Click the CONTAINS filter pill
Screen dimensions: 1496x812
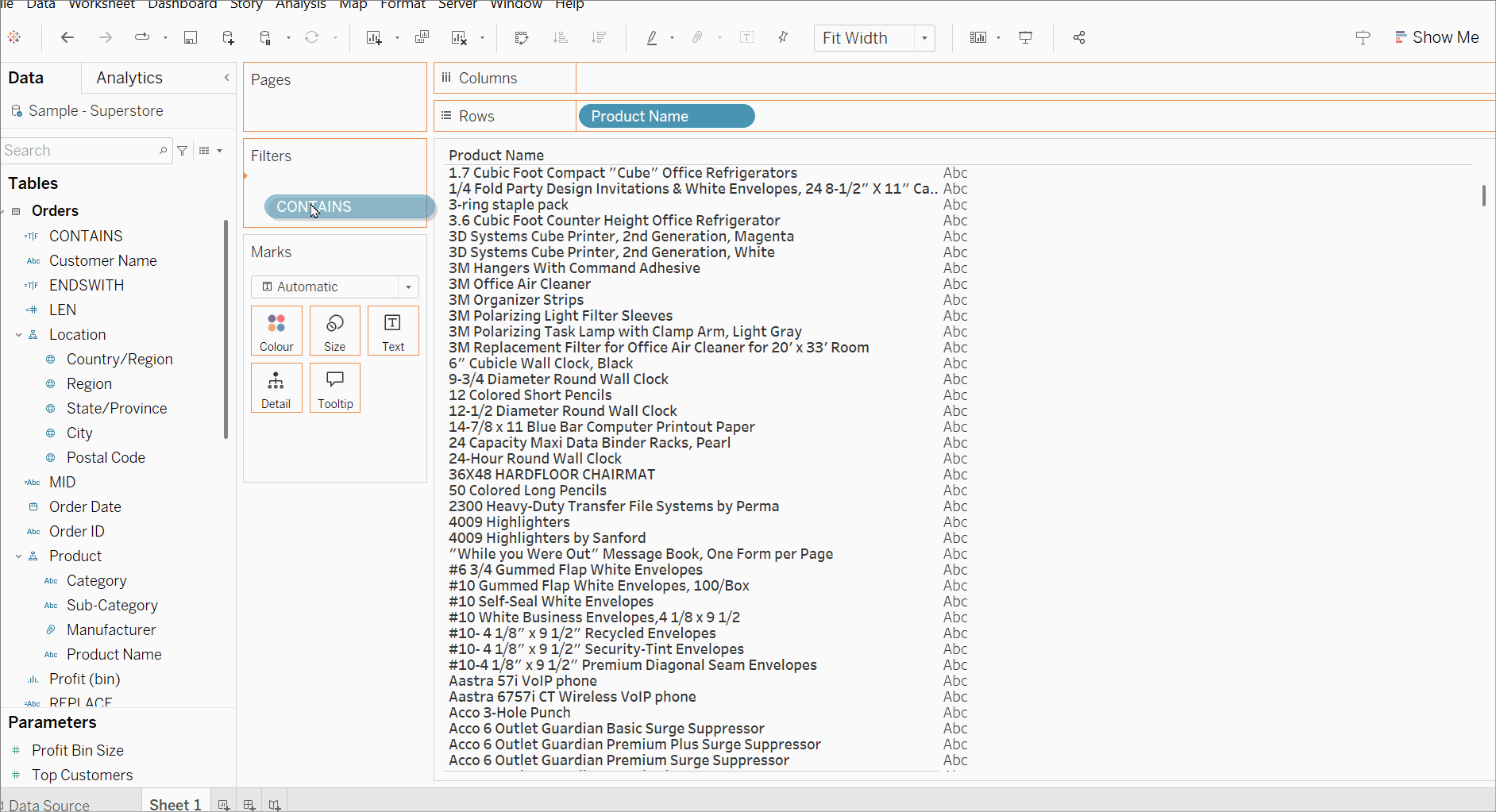coord(349,207)
